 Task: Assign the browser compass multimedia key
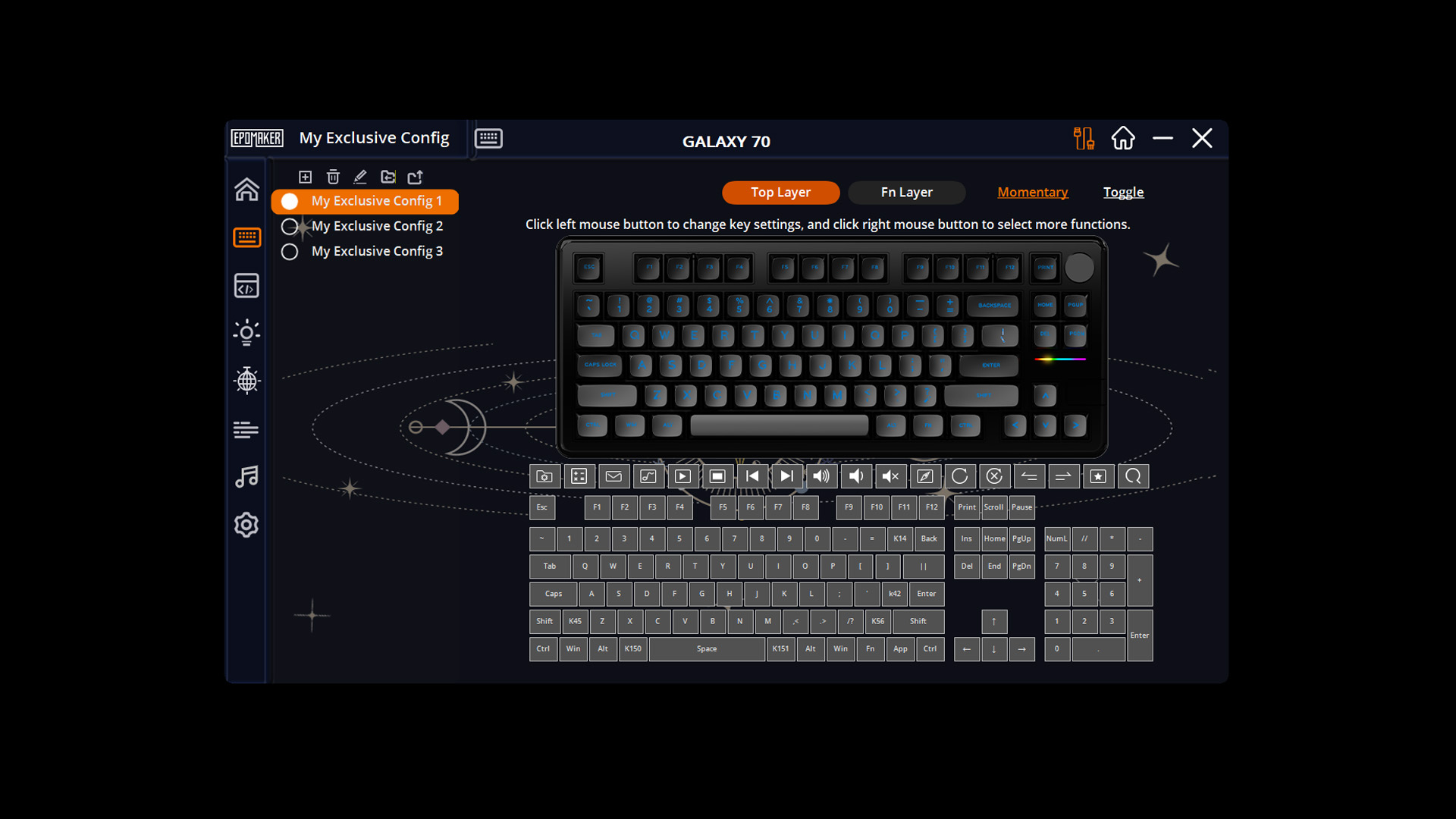click(925, 476)
